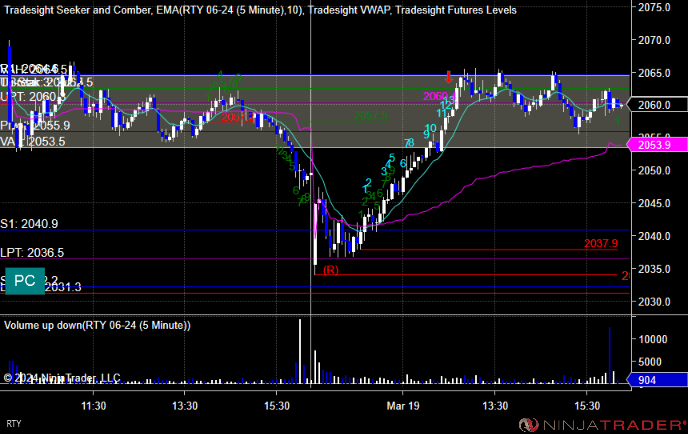688x434 pixels.
Task: Click the S1: 2040.9 level label
Action: (29, 224)
